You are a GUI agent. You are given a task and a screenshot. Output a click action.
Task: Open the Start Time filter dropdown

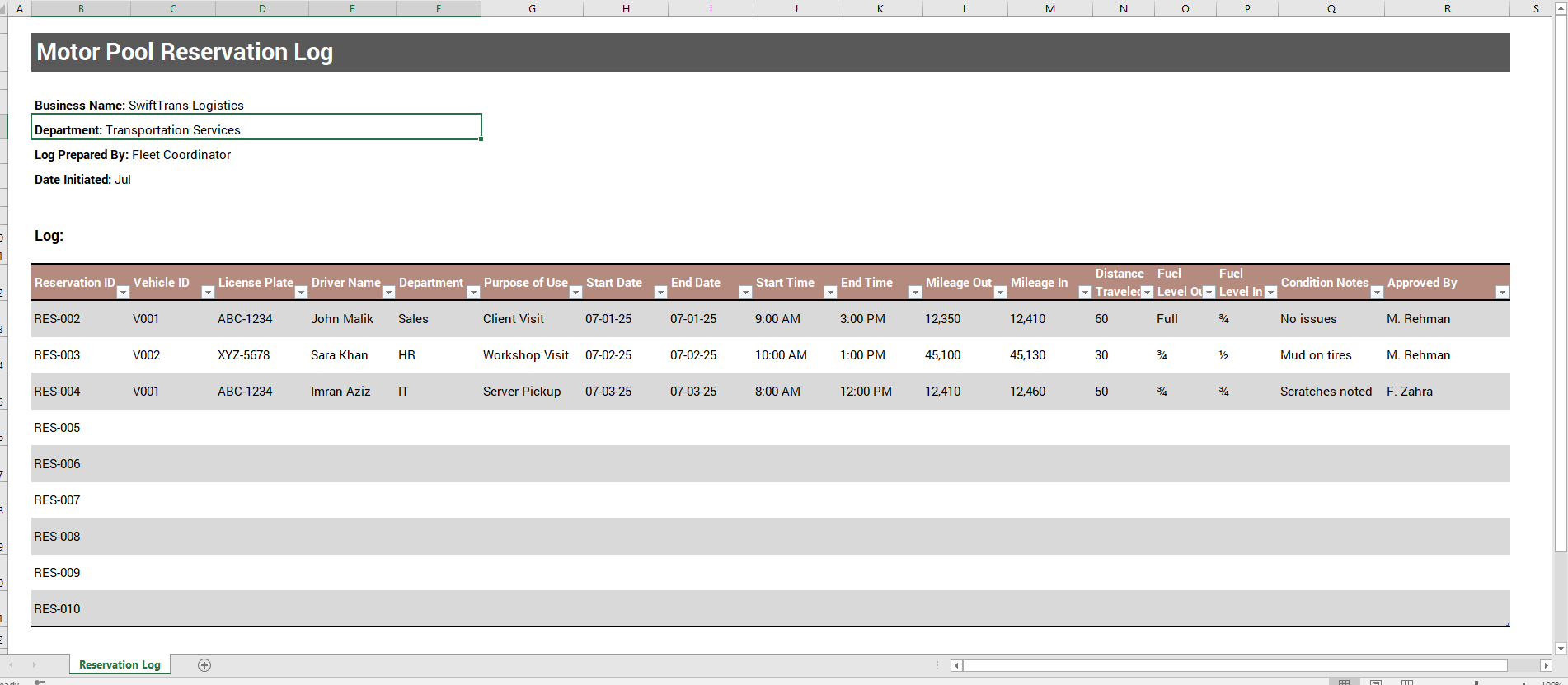(830, 293)
